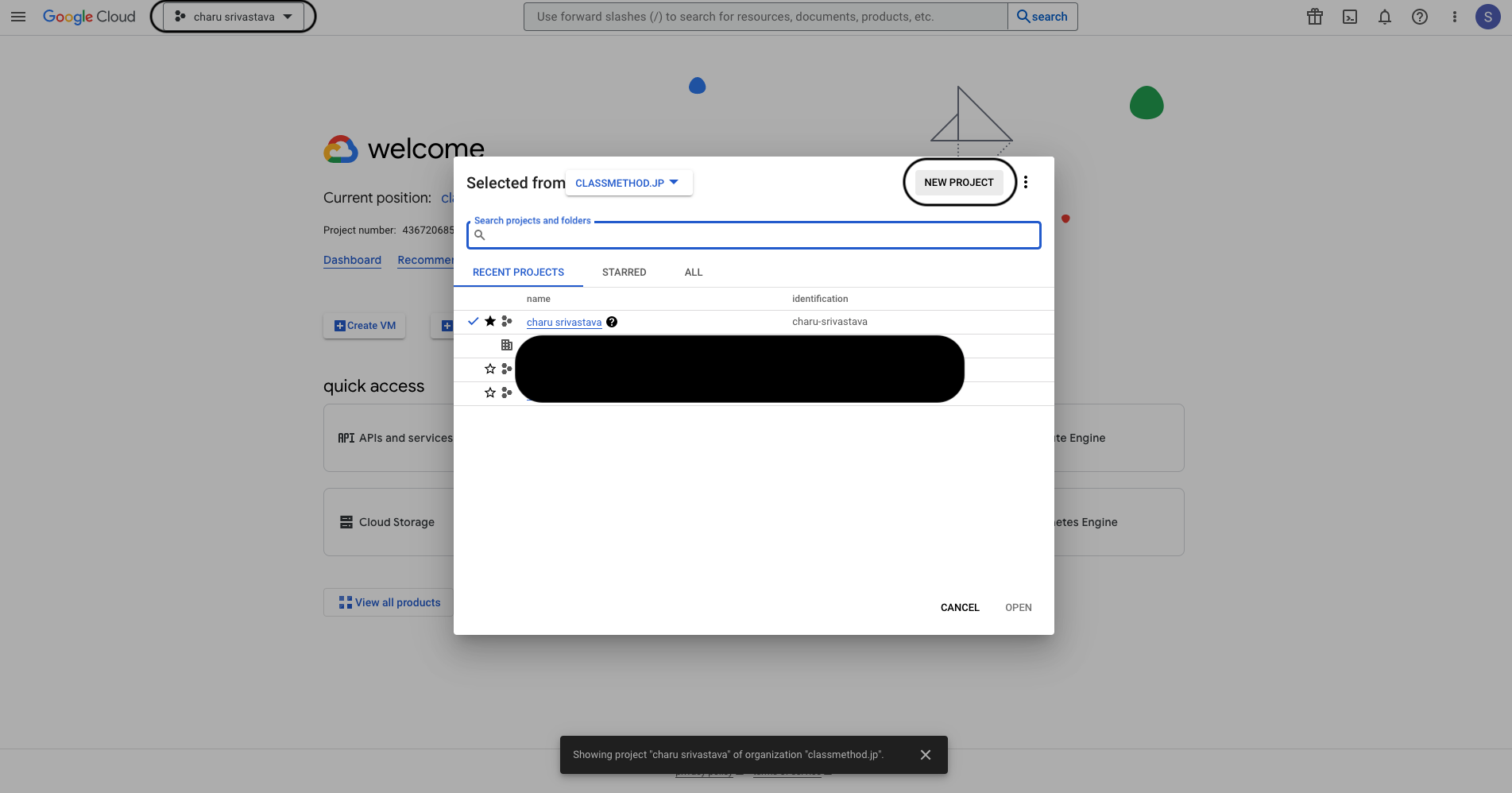The image size is (1512, 793).
Task: Open the dialog's three-dot overflow menu
Action: click(x=1026, y=182)
